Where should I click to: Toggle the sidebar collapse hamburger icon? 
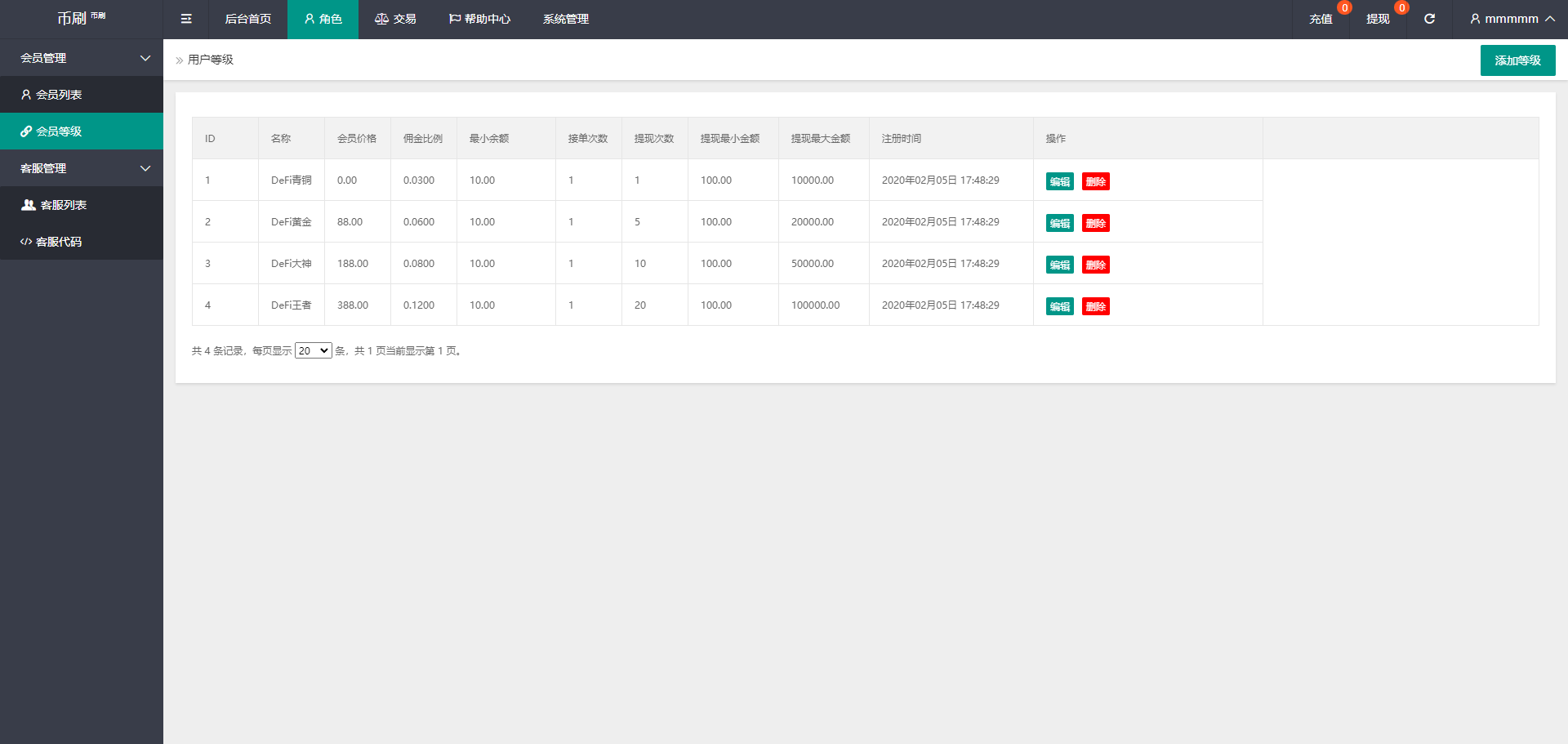[186, 19]
